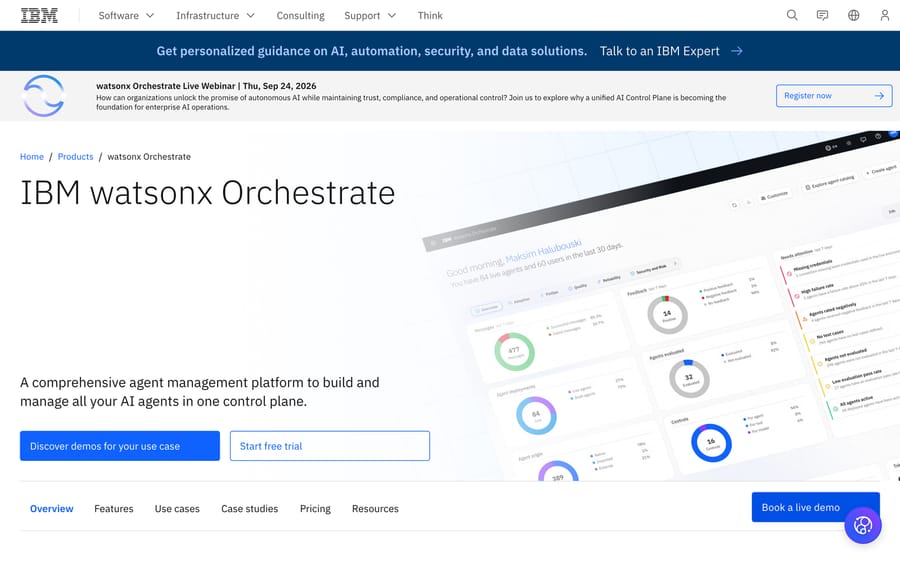900x563 pixels.
Task: Switch to the Resources tab
Action: tap(375, 508)
